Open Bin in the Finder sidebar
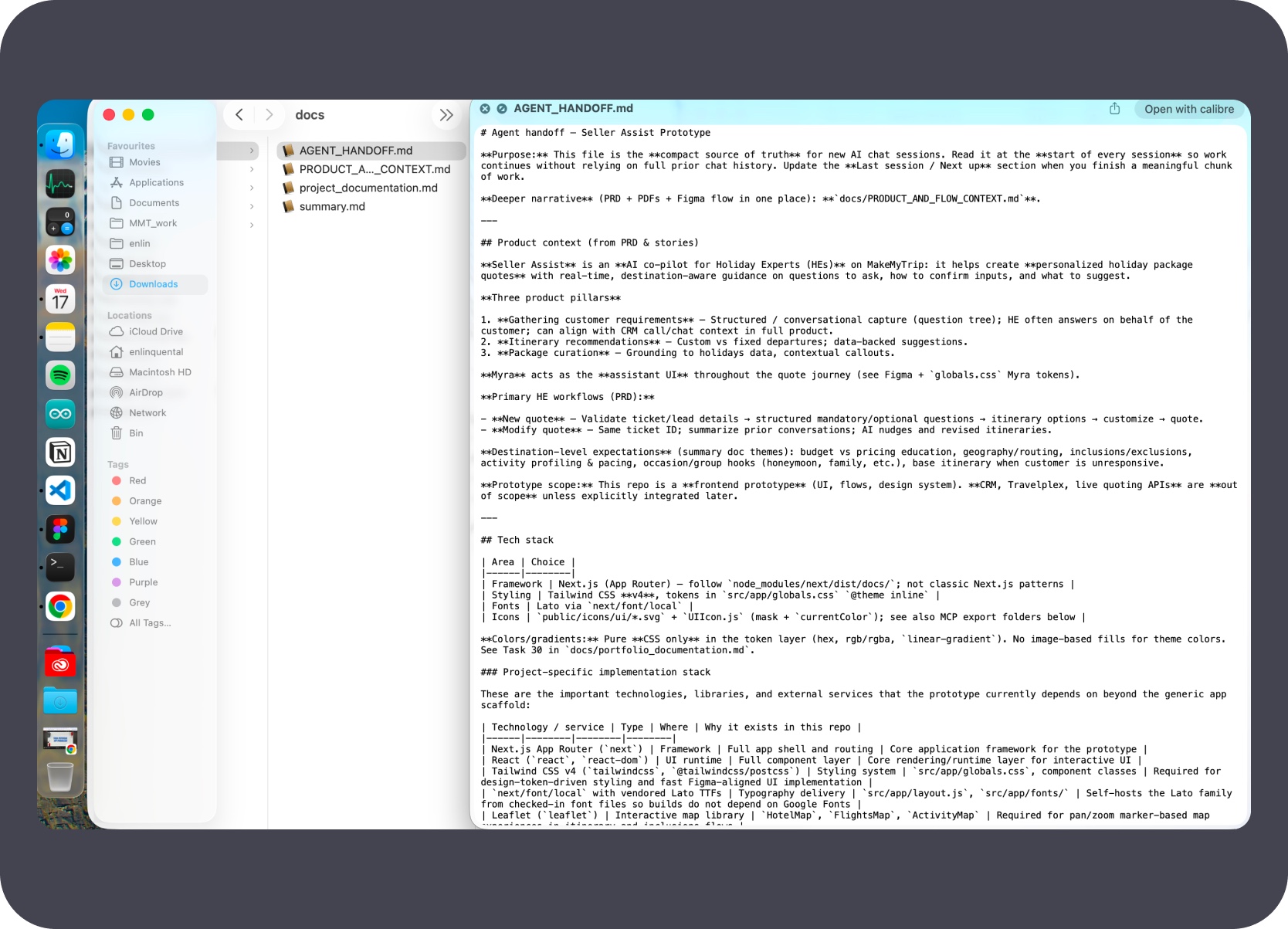Image resolution: width=1288 pixels, height=929 pixels. [x=154, y=433]
